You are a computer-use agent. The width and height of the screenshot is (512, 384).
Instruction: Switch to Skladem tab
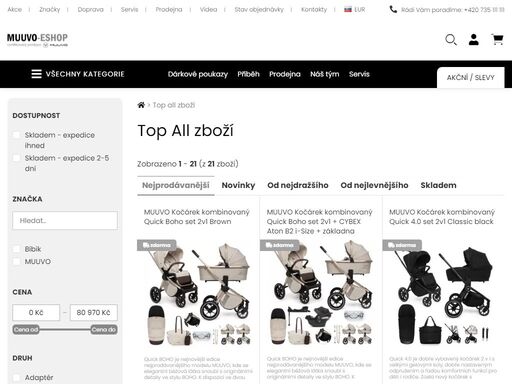point(438,185)
